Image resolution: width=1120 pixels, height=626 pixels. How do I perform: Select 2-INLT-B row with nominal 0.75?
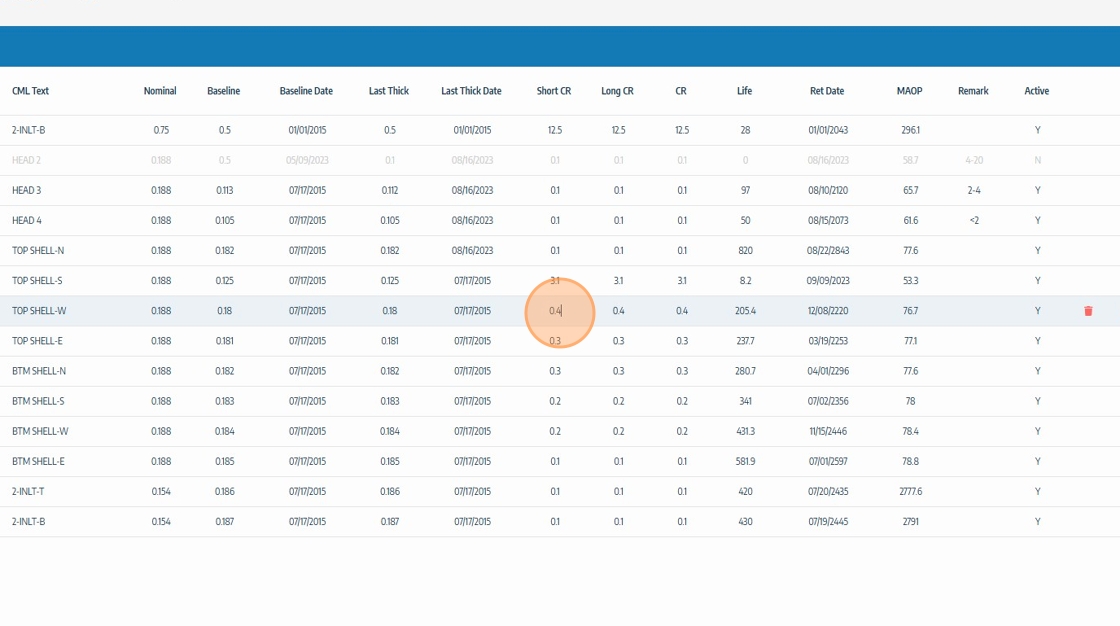point(29,130)
